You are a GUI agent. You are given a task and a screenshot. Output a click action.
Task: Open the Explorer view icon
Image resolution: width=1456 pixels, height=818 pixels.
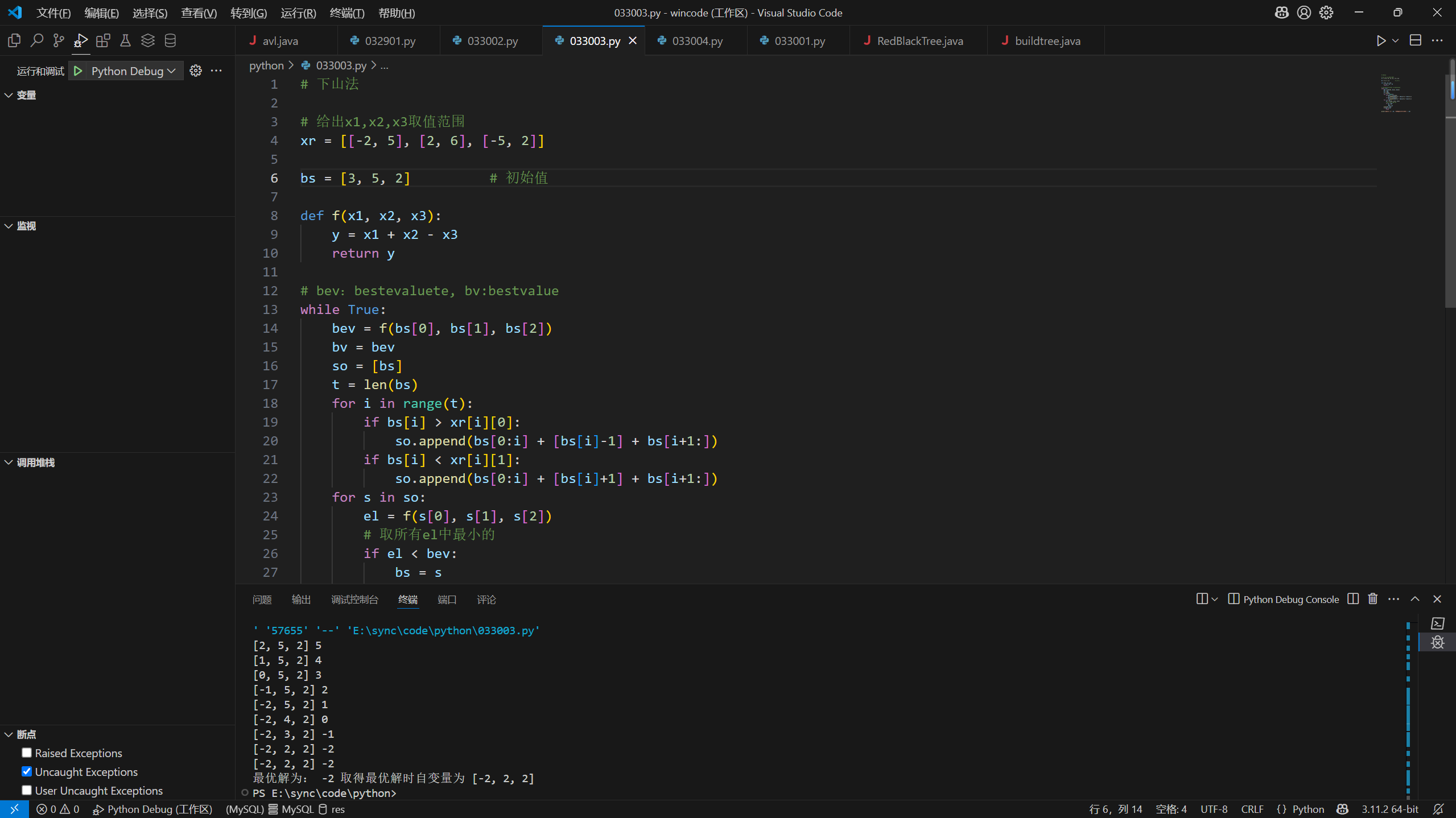coord(14,40)
